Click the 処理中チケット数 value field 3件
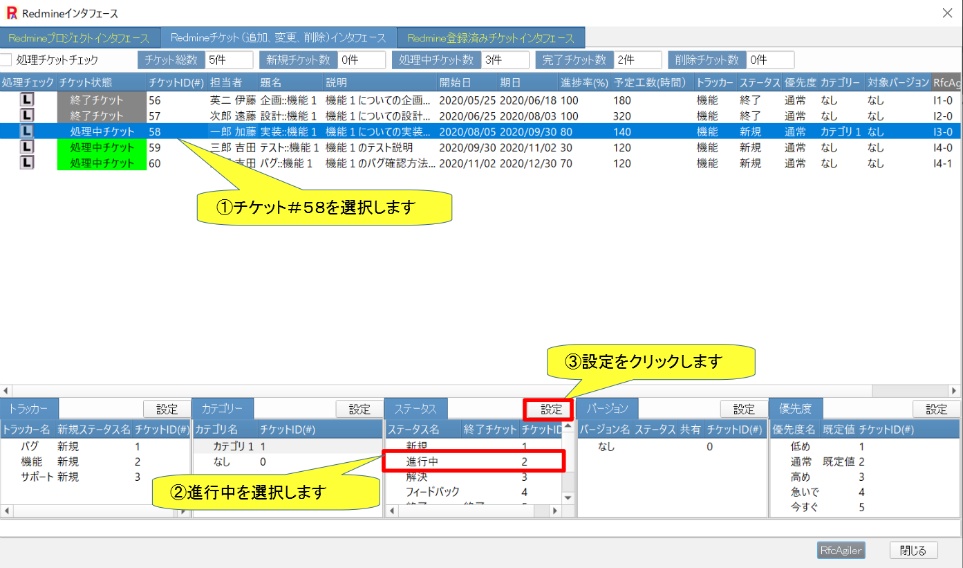 click(x=505, y=60)
